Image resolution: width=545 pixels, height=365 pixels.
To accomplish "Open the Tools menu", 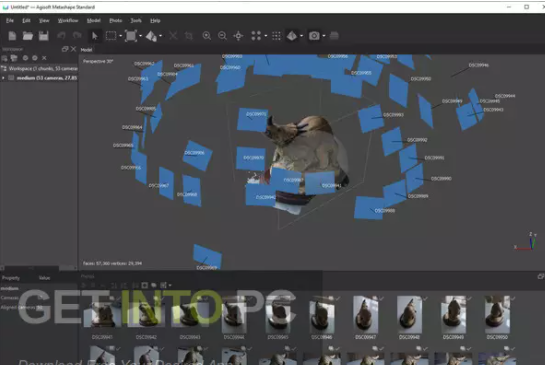I will point(136,21).
